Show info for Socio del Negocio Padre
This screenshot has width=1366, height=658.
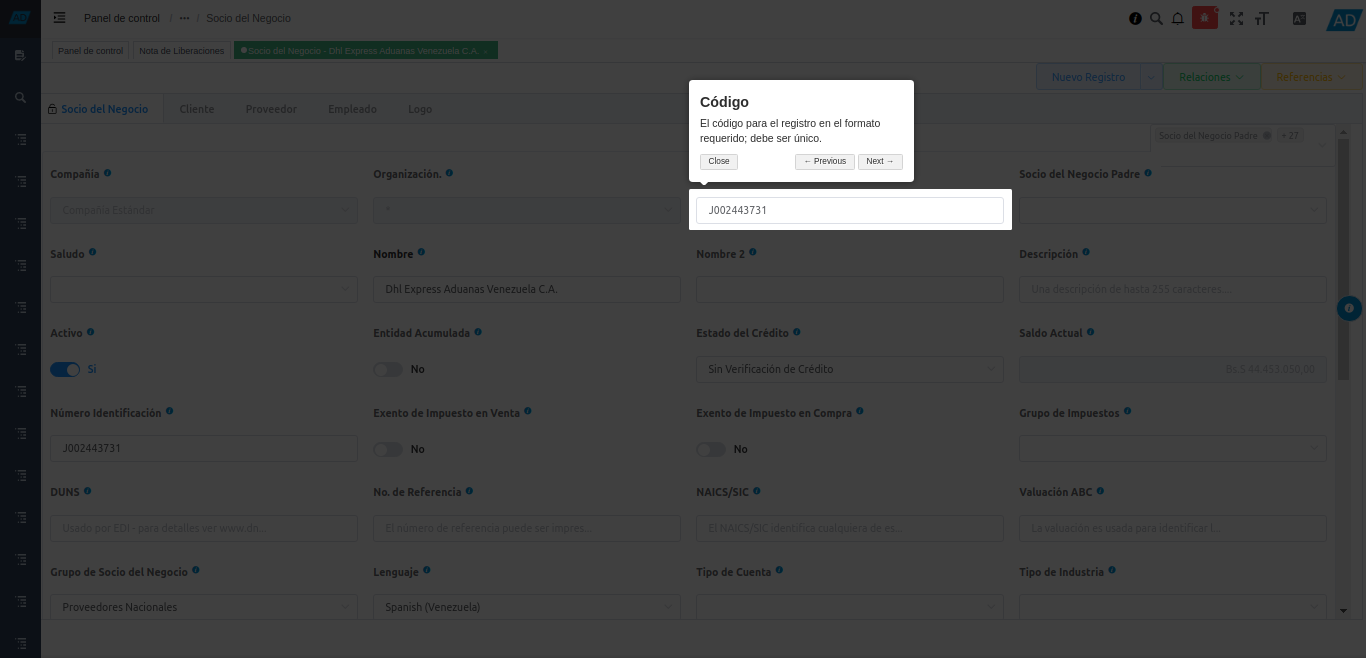click(1147, 173)
